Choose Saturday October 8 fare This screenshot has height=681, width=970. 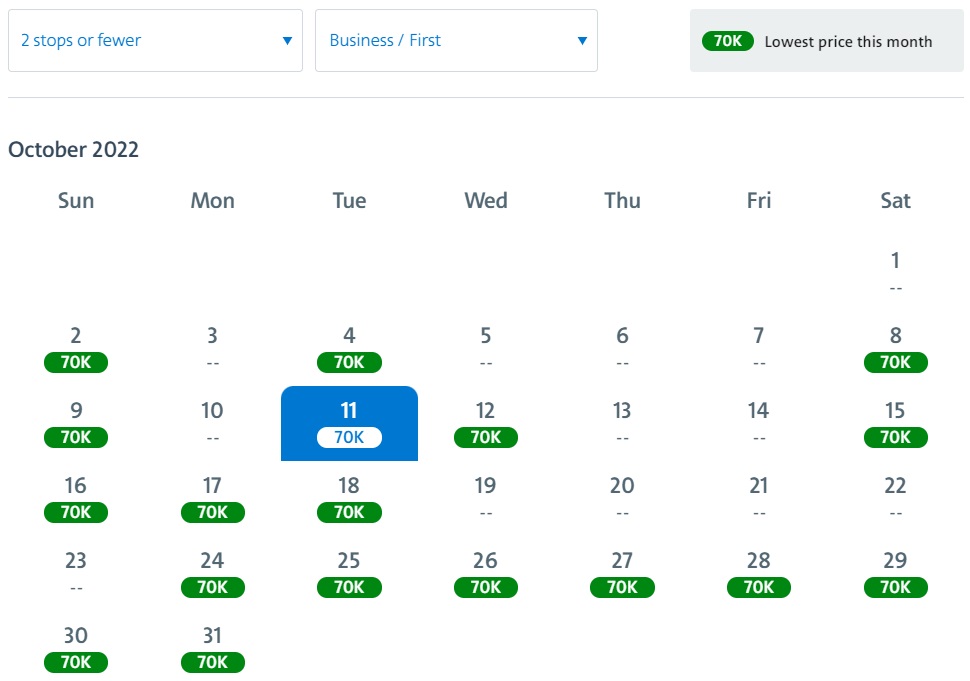[895, 349]
